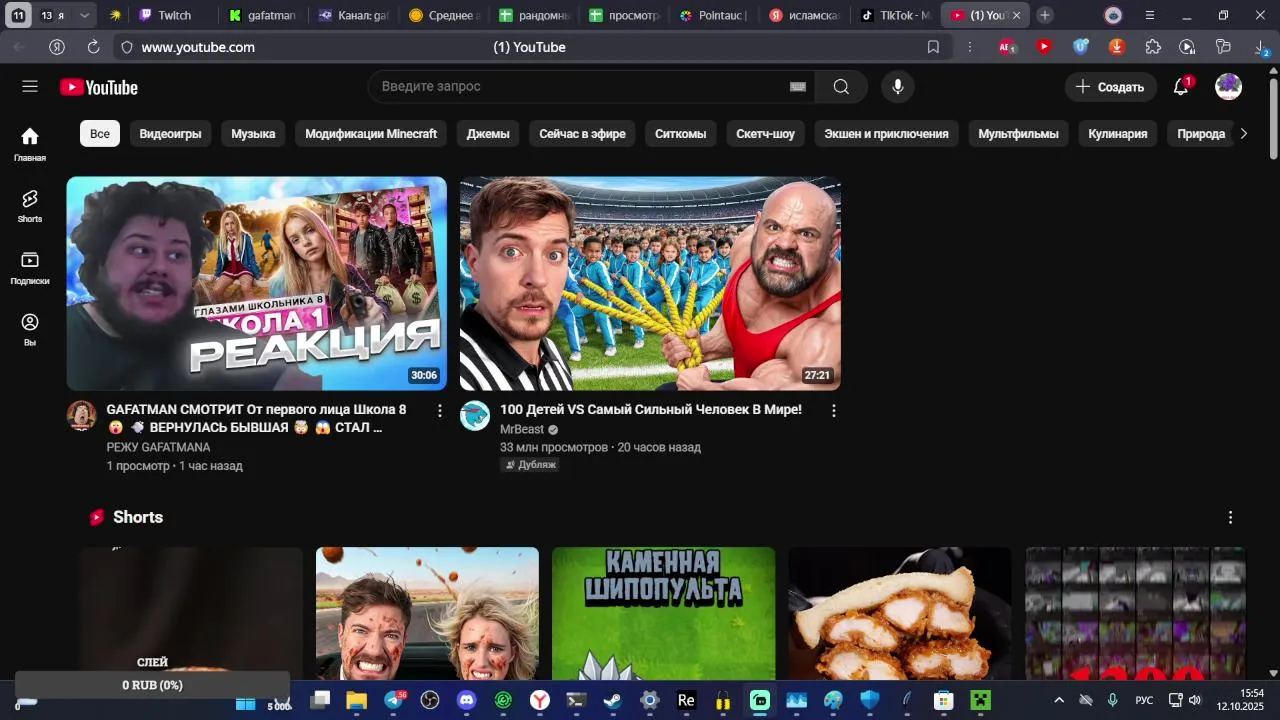This screenshot has width=1280, height=720.
Task: Expand the tab groups dropdown arrow
Action: pyautogui.click(x=84, y=15)
